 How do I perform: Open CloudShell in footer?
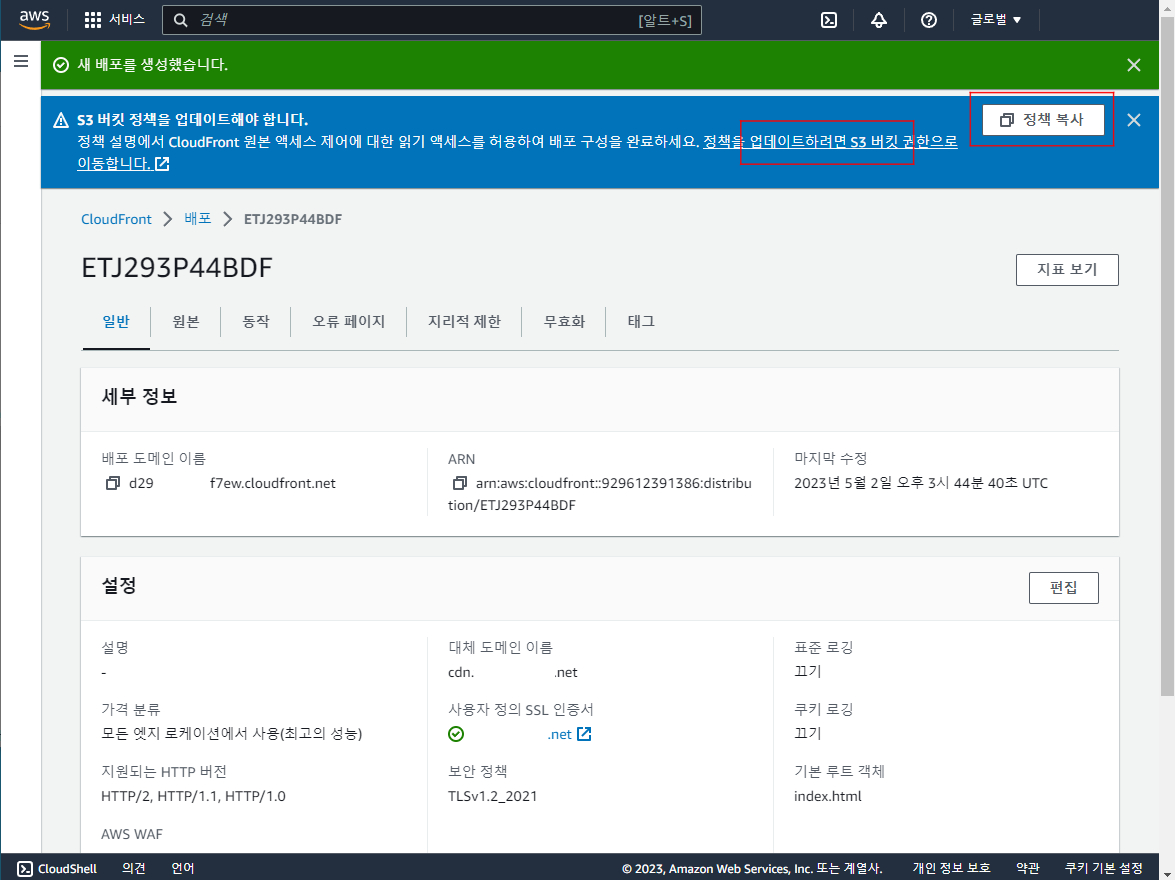[x=58, y=868]
